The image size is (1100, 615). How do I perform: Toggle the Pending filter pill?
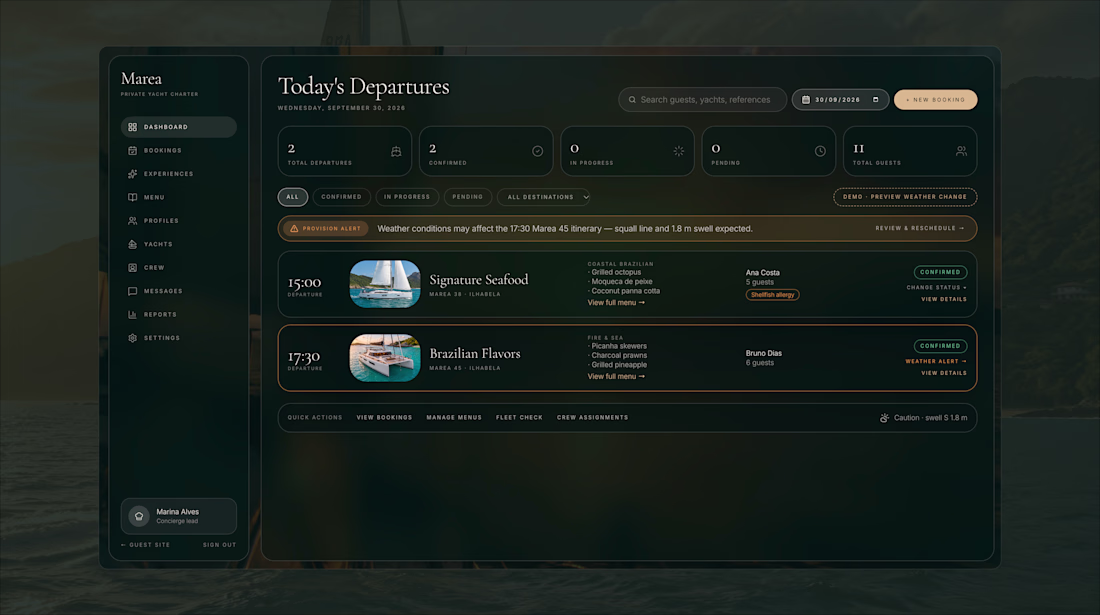click(468, 197)
